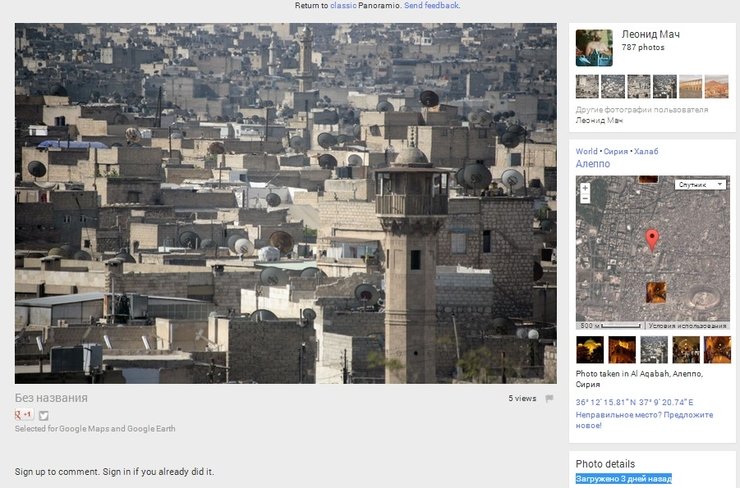Viewport: 740px width, 488px height.
Task: Open the classic Panoramio link
Action: 343,6
